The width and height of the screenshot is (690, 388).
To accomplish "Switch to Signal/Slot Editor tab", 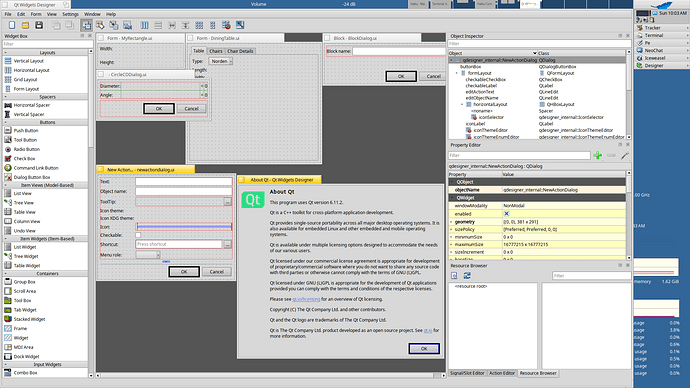I will point(467,373).
